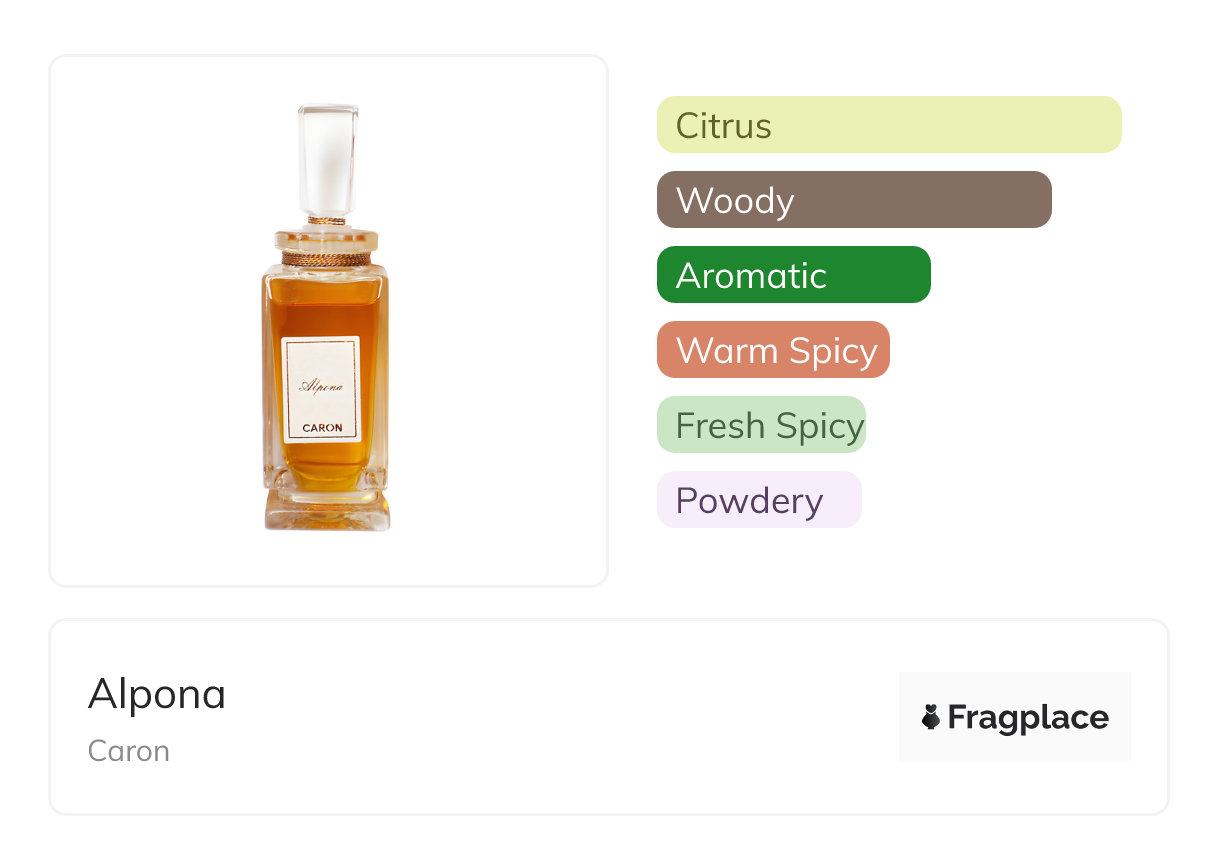Image resolution: width=1218 pixels, height=864 pixels.
Task: Select the Citrus accord bar
Action: pyautogui.click(x=888, y=125)
